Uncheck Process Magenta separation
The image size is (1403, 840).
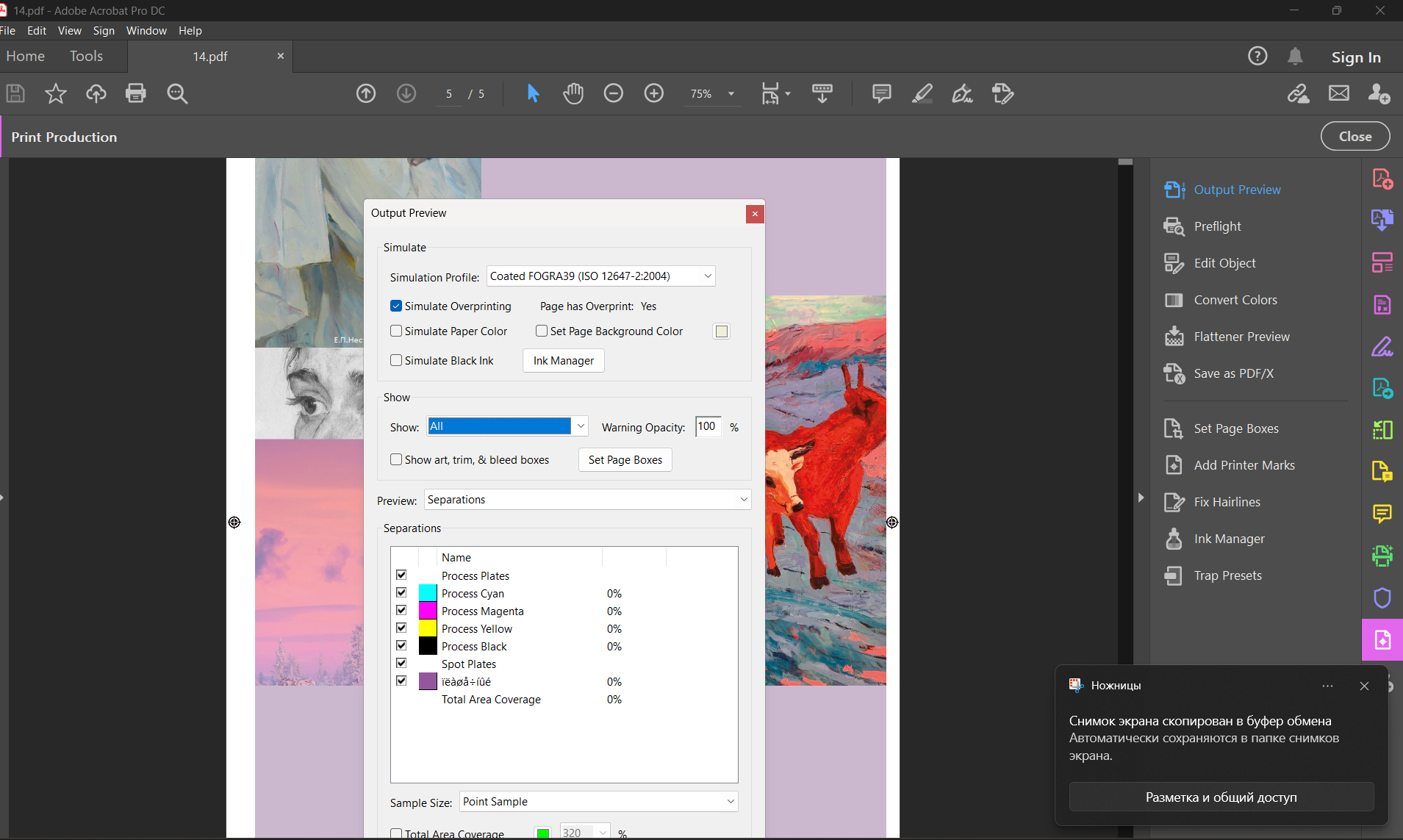pyautogui.click(x=401, y=610)
